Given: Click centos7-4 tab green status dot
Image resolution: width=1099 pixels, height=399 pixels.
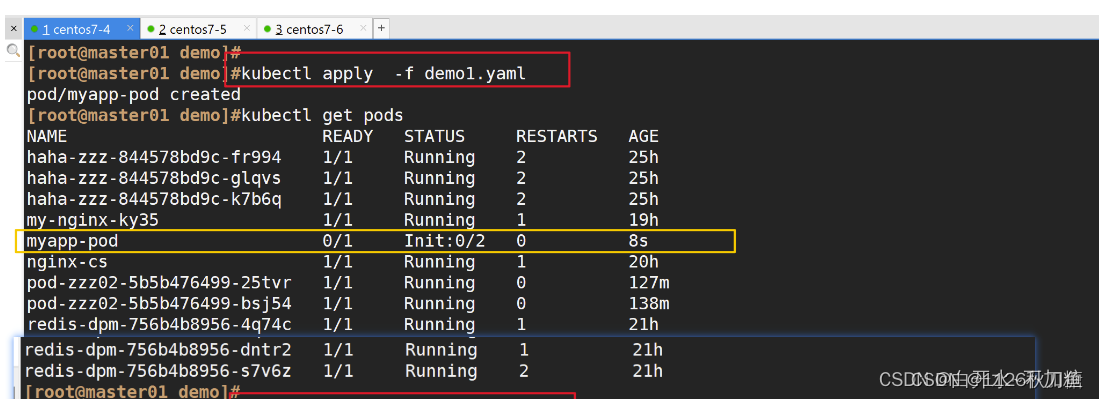Looking at the screenshot, I should click(x=34, y=29).
